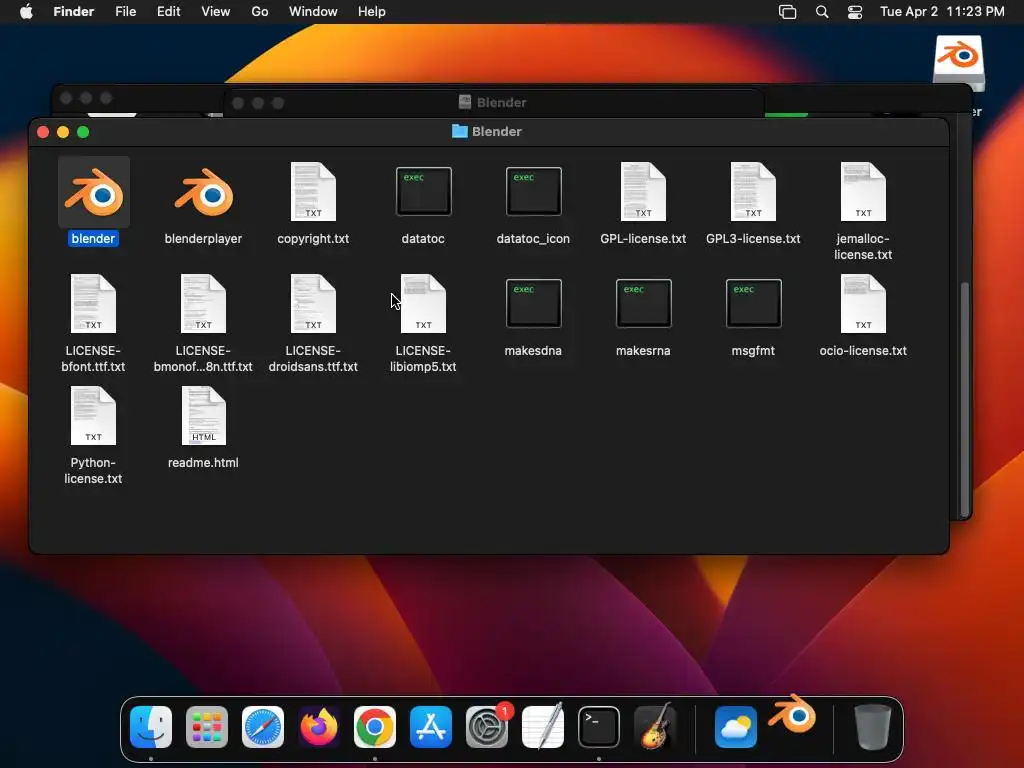Screen dimensions: 1024x768
Task: Open Terminal from the Dock
Action: [599, 726]
